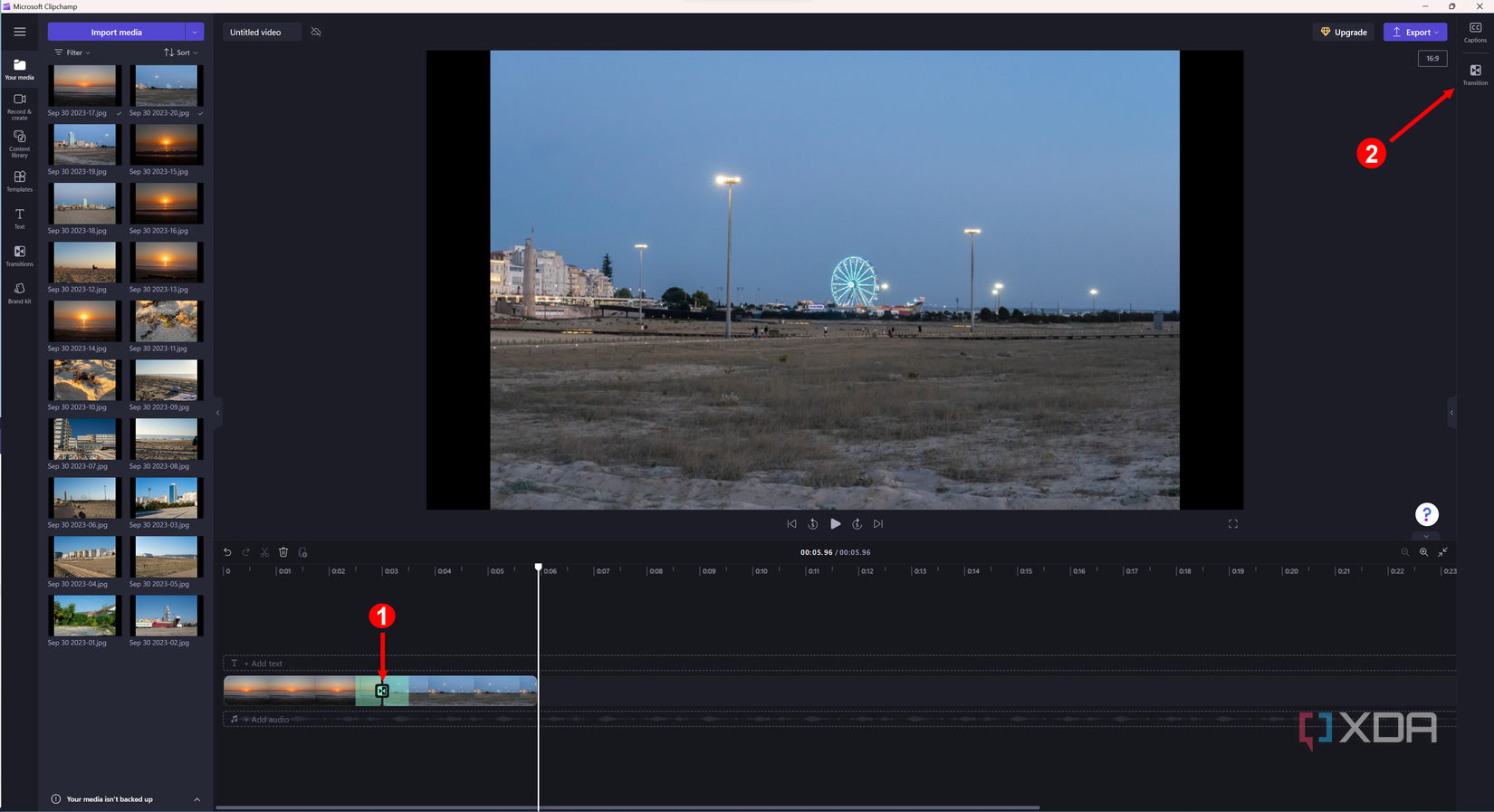Image resolution: width=1494 pixels, height=812 pixels.
Task: Switch to the Text tab in sidebar
Action: [19, 218]
